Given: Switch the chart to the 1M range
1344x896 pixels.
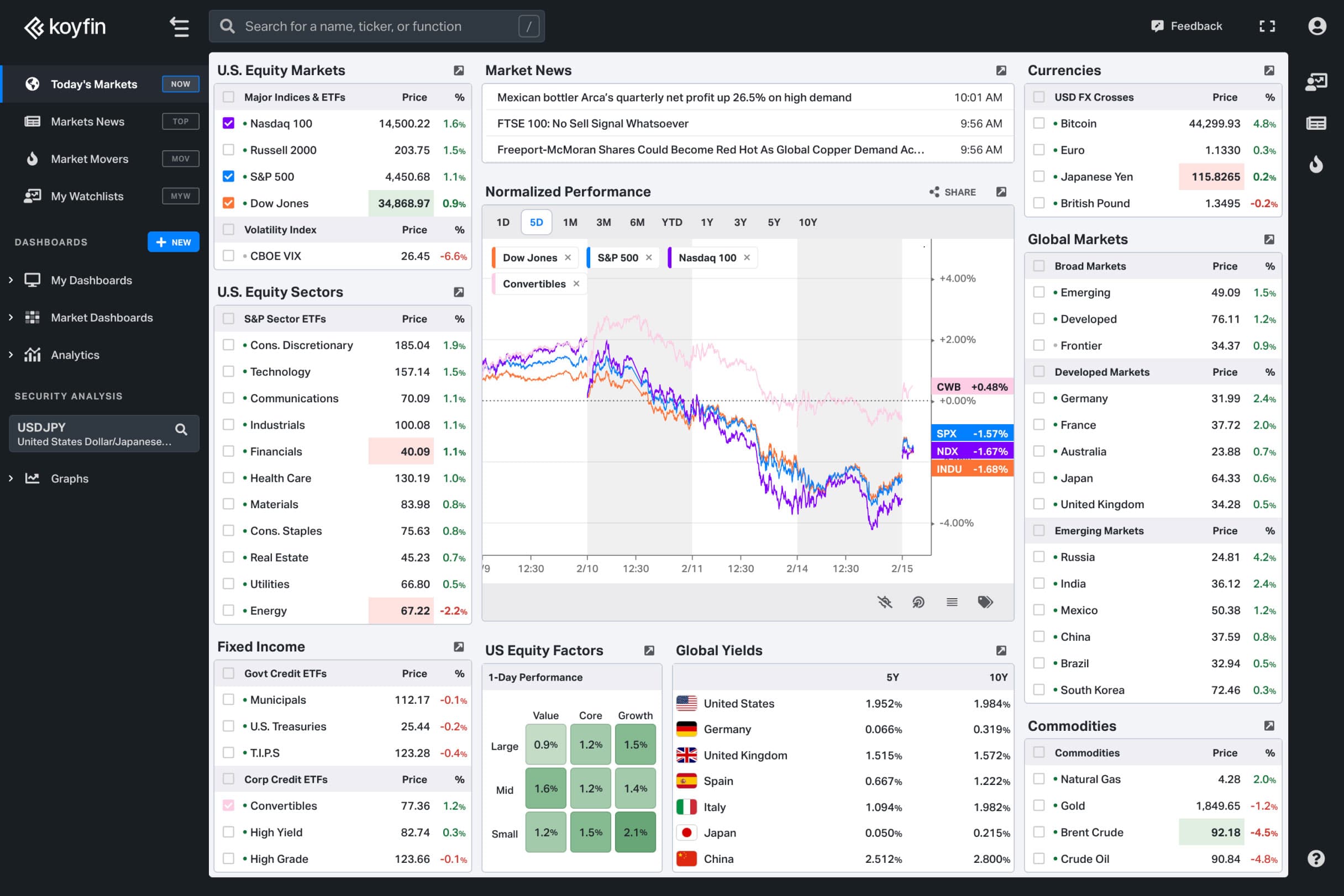Looking at the screenshot, I should coord(569,222).
